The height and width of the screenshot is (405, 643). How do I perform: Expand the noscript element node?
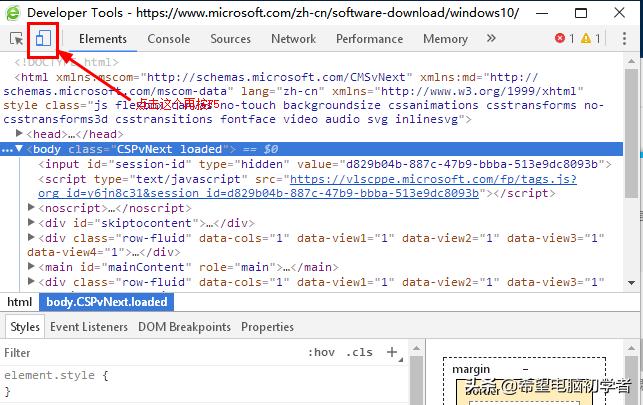pos(32,208)
